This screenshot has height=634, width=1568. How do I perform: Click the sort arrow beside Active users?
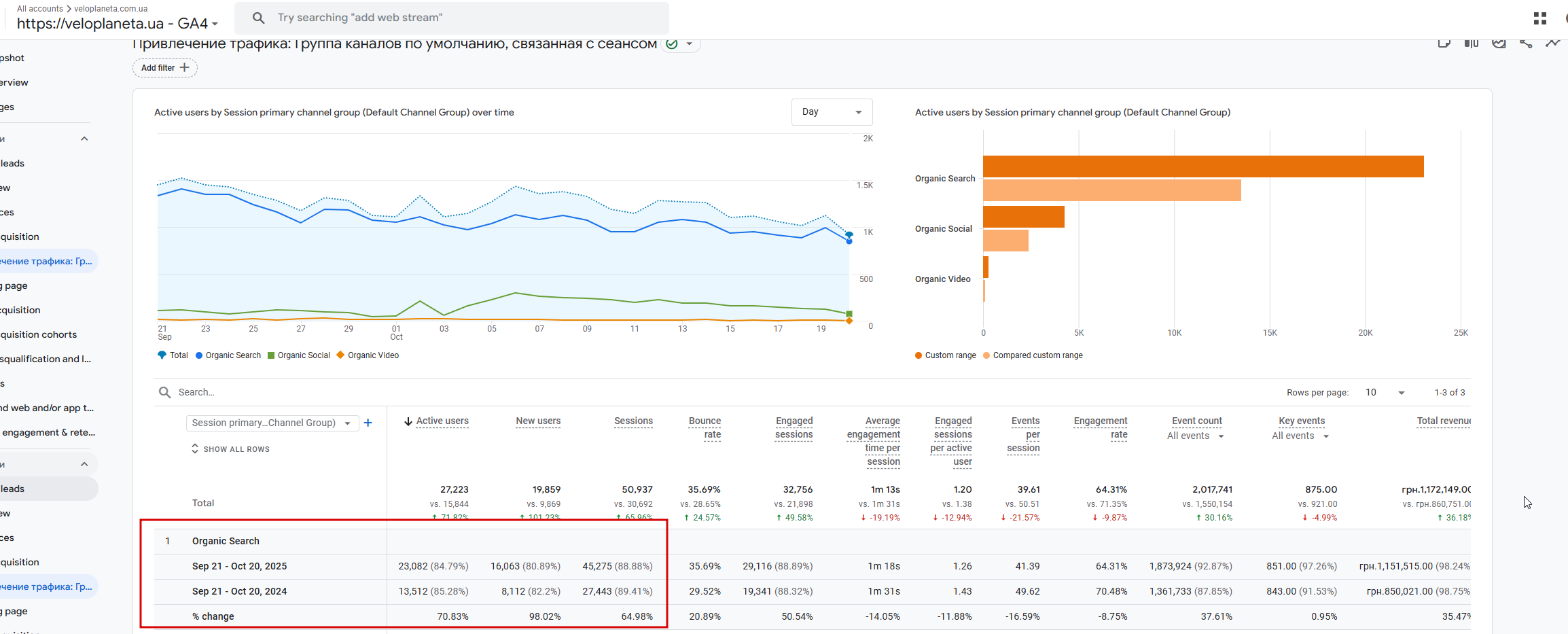(408, 421)
